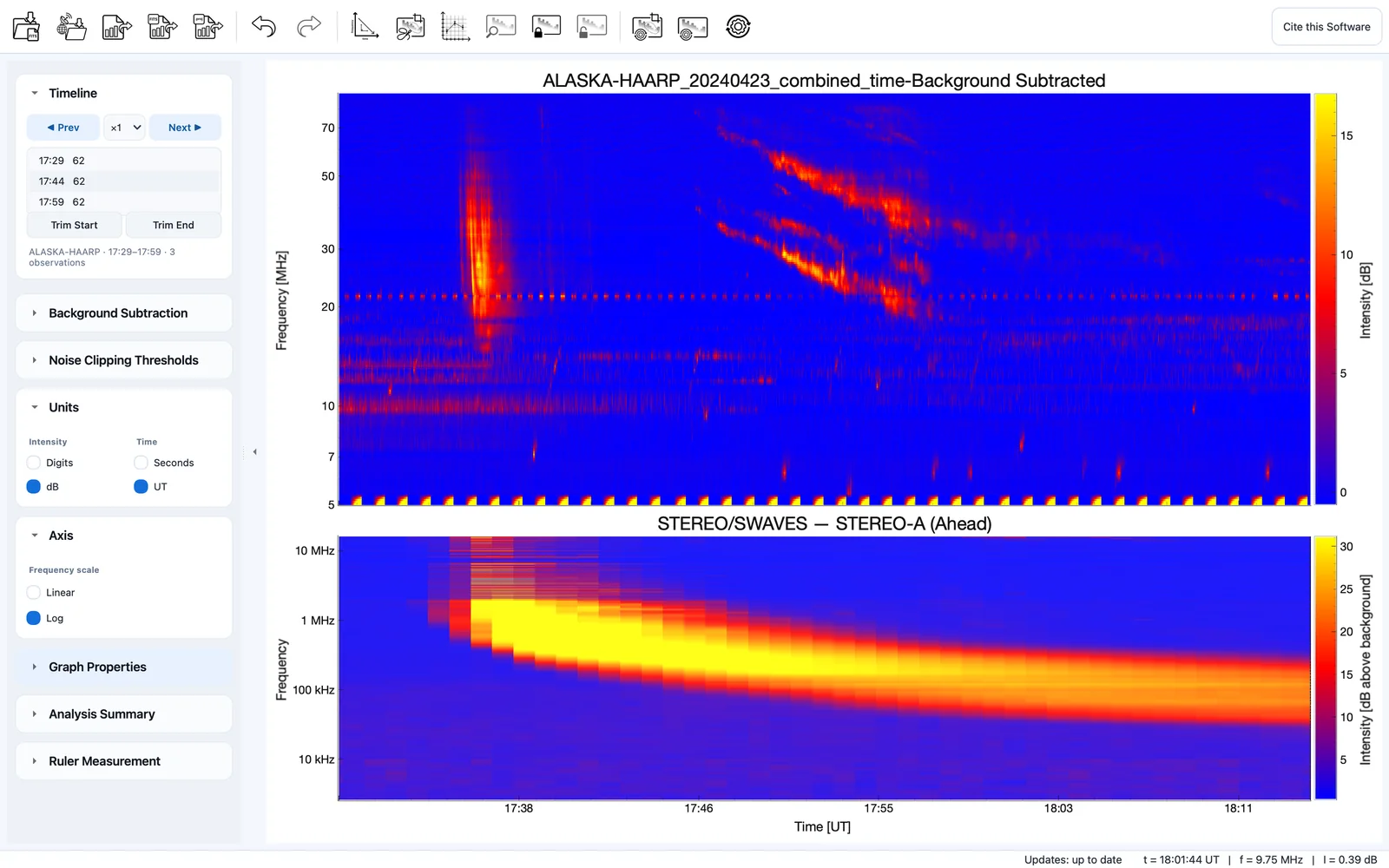Click the circular reset gear icon
1389x868 pixels.
(x=738, y=27)
